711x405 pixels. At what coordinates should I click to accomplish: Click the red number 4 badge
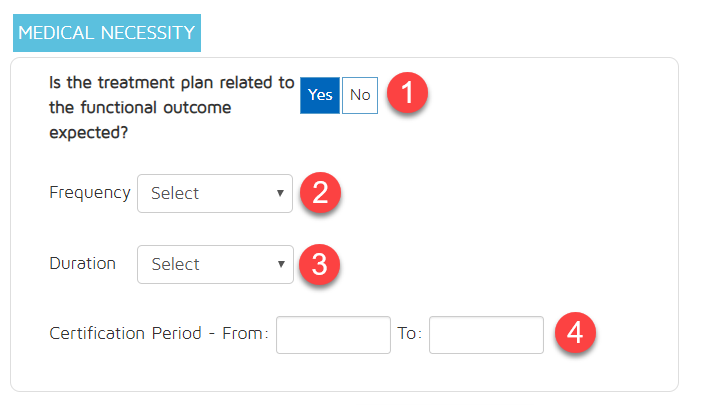click(x=575, y=334)
